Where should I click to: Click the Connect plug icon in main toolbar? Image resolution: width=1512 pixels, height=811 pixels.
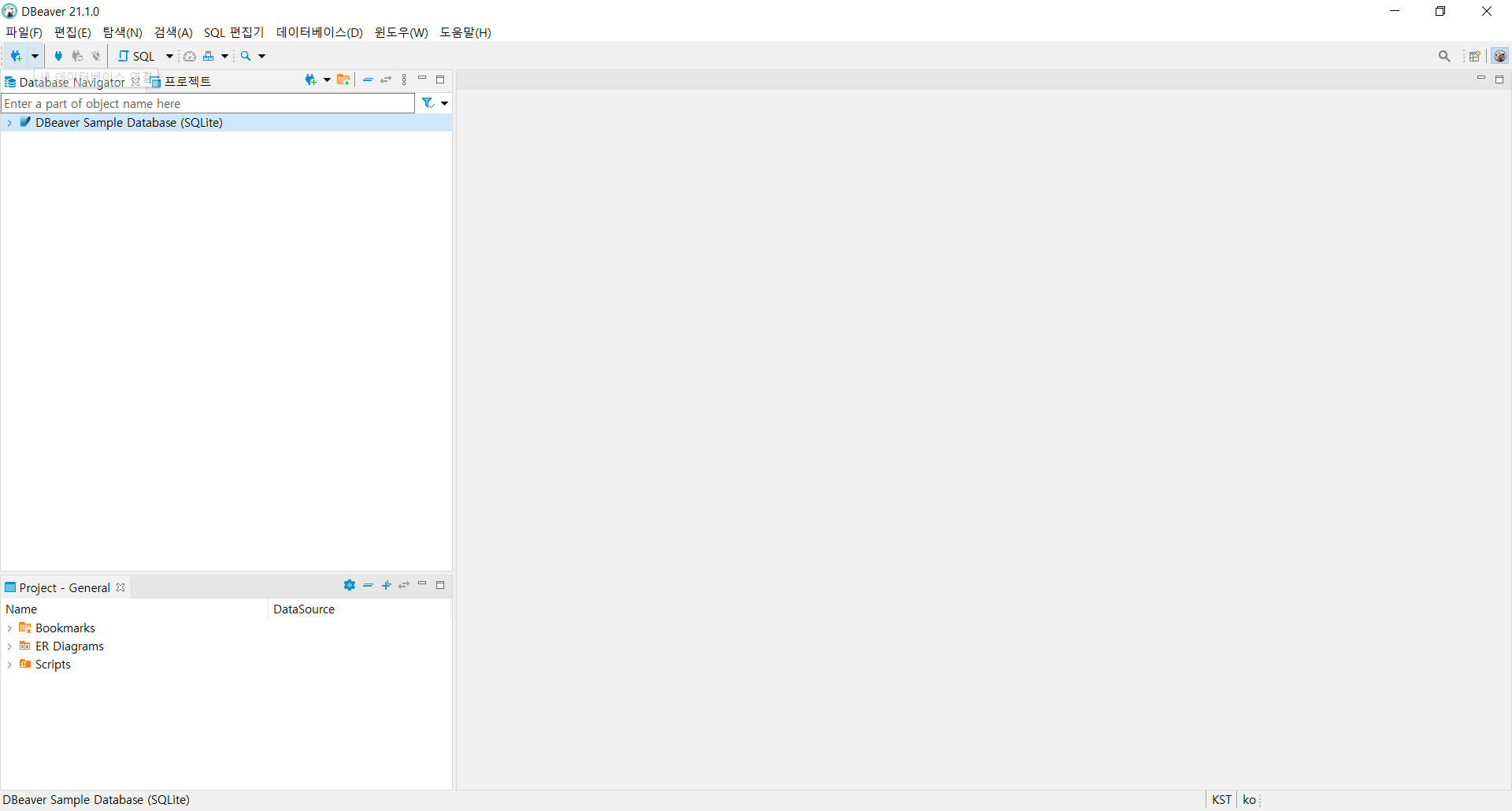[x=58, y=56]
